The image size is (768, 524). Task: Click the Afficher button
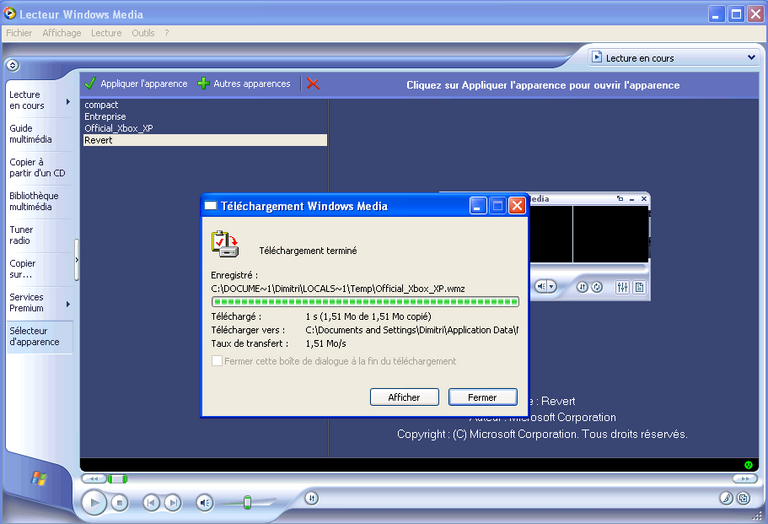pyautogui.click(x=404, y=397)
